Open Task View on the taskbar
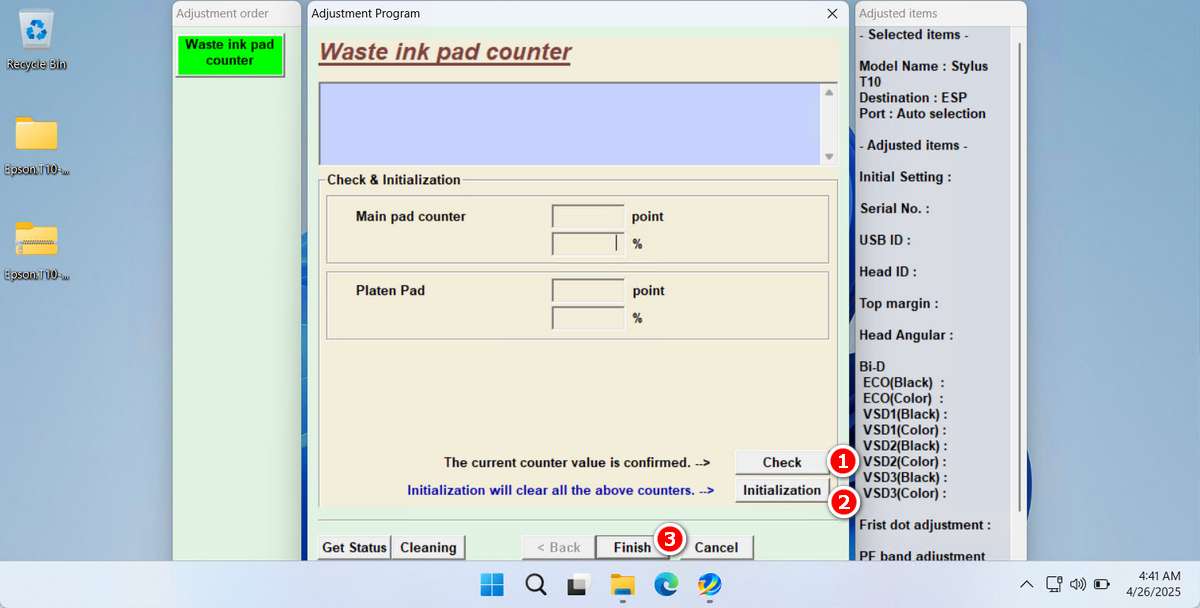The height and width of the screenshot is (608, 1200). (578, 584)
